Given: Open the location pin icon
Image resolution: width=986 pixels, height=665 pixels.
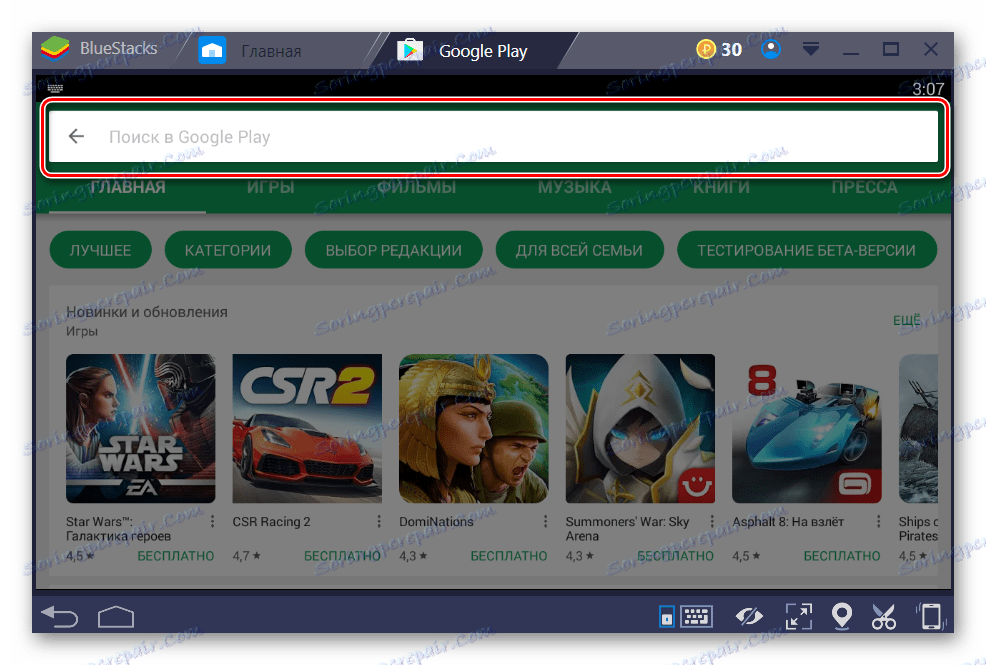Looking at the screenshot, I should (841, 616).
